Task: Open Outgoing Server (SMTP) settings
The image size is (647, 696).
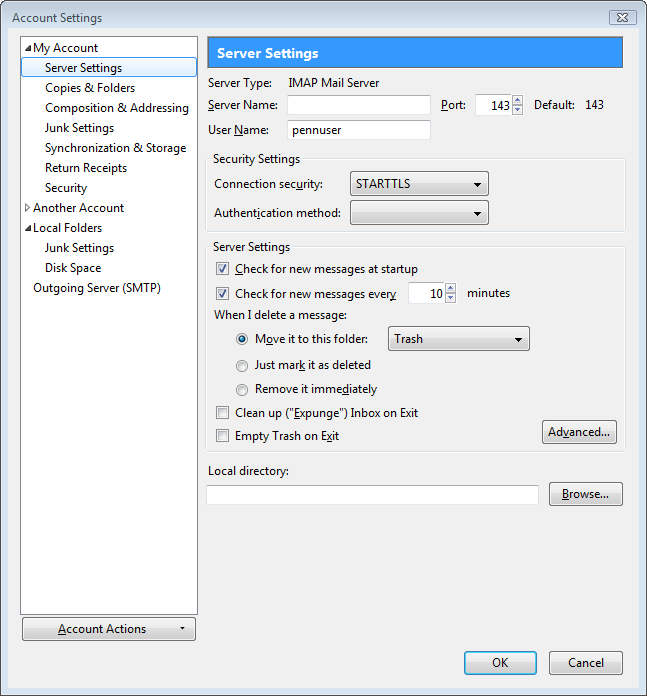Action: point(97,288)
